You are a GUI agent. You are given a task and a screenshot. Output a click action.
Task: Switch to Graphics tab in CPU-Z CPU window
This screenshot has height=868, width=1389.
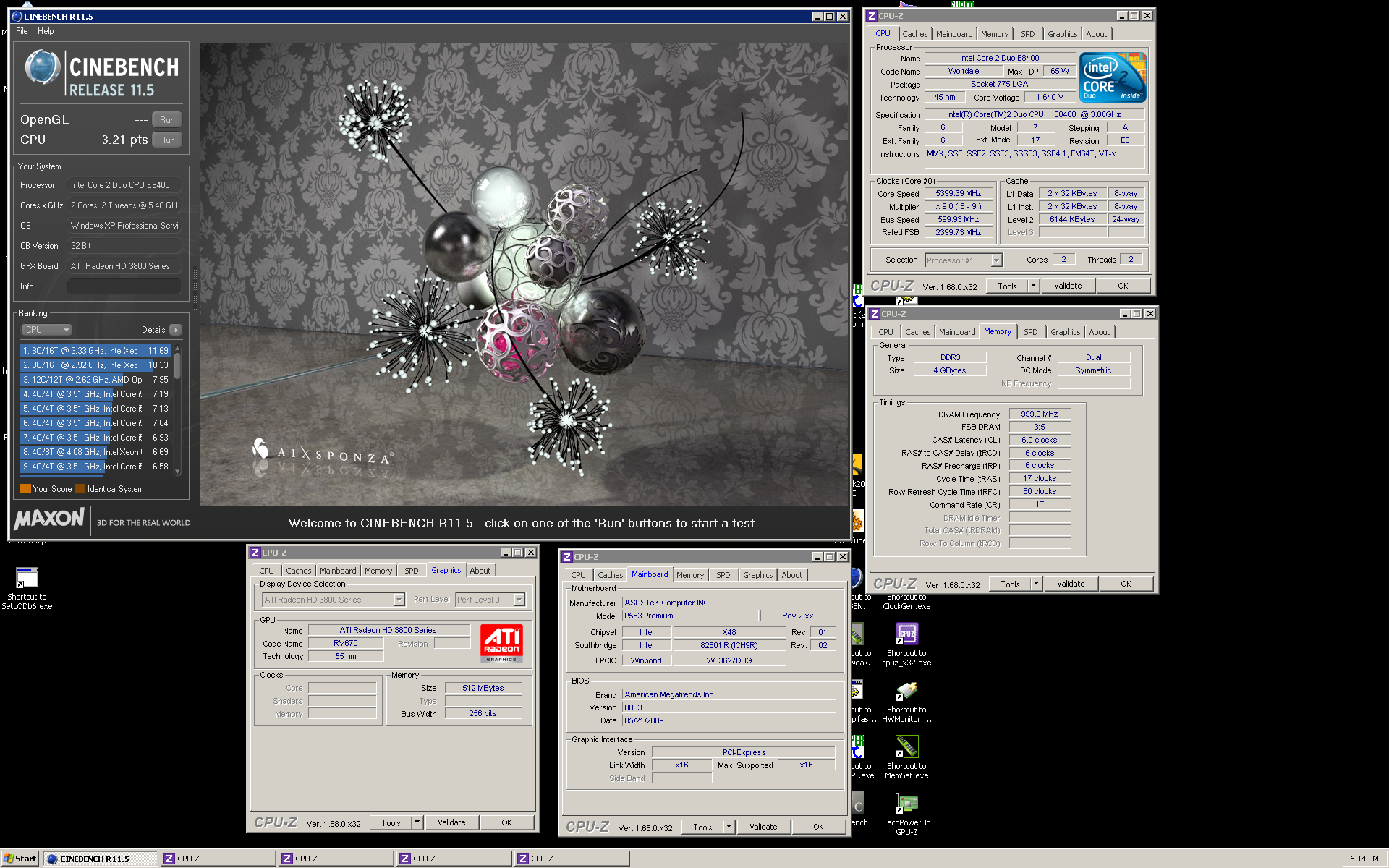1062,34
